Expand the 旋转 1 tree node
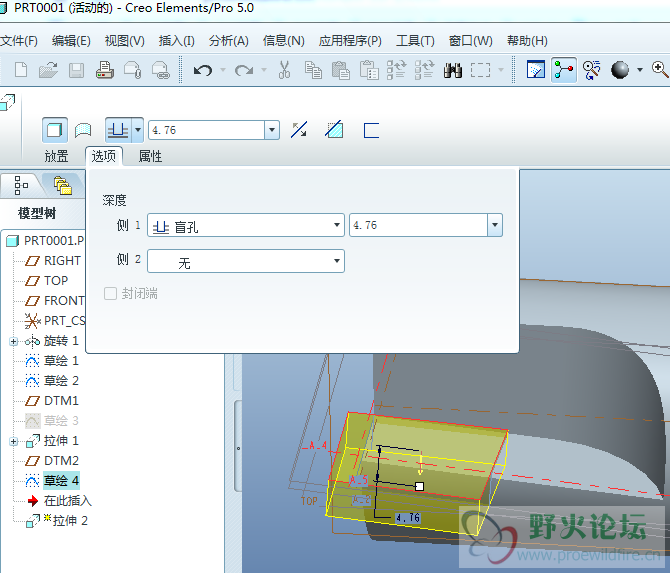Screen dimensions: 670x573 (13, 341)
